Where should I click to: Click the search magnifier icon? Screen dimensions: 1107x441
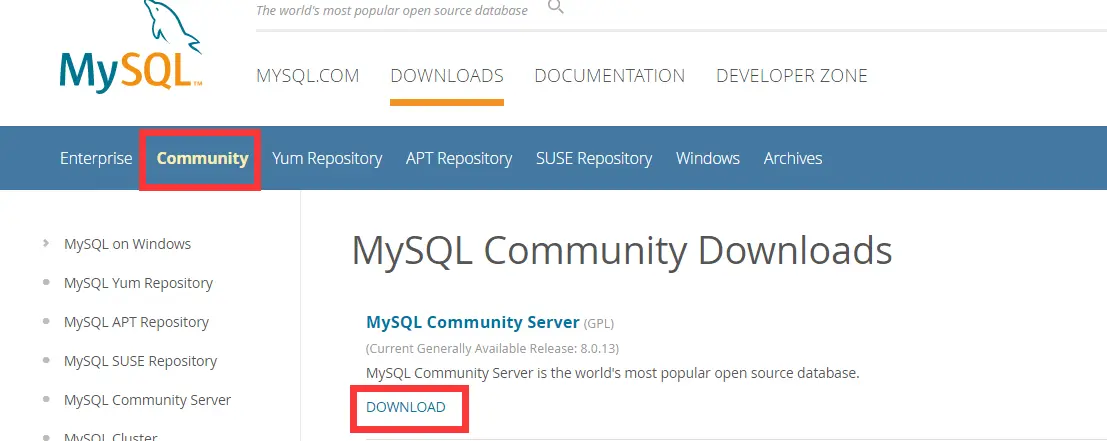click(556, 7)
